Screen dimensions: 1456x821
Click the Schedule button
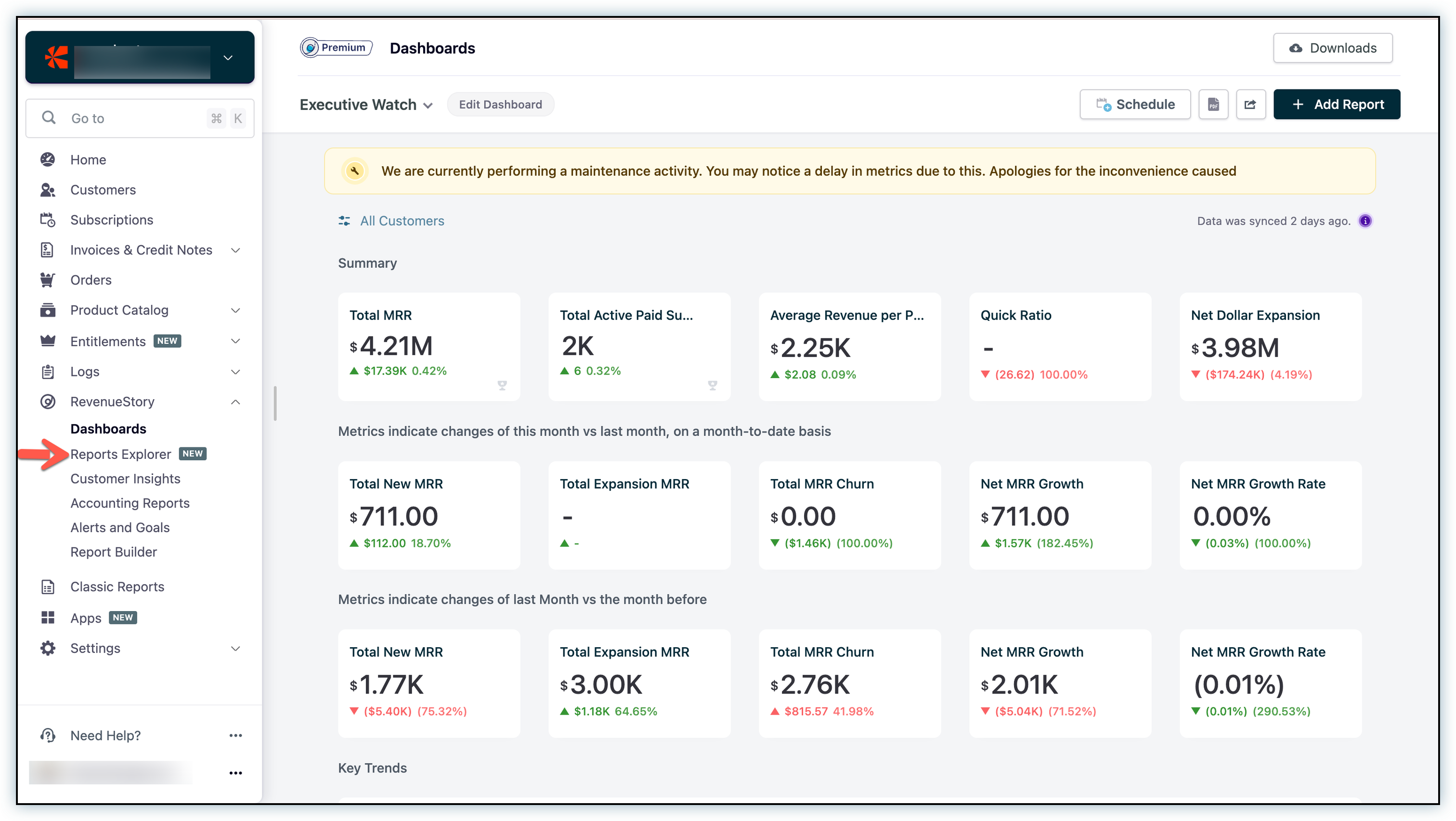click(x=1135, y=104)
